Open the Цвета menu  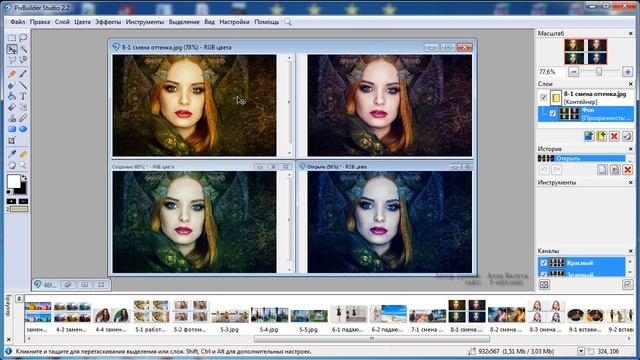point(82,22)
